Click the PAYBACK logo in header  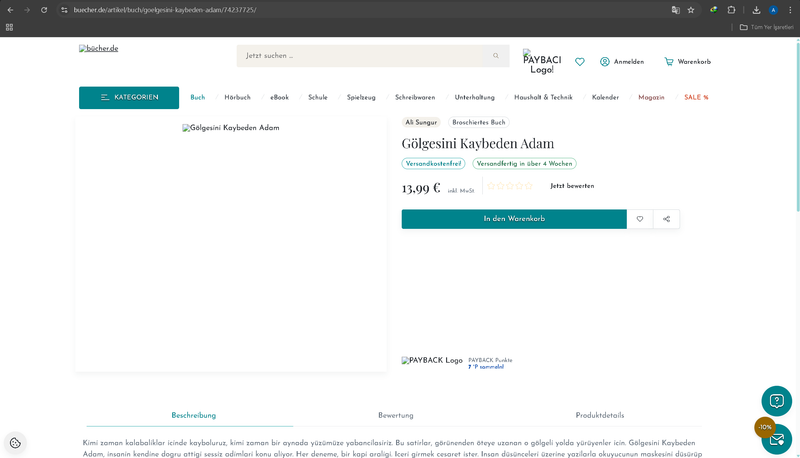pos(542,62)
